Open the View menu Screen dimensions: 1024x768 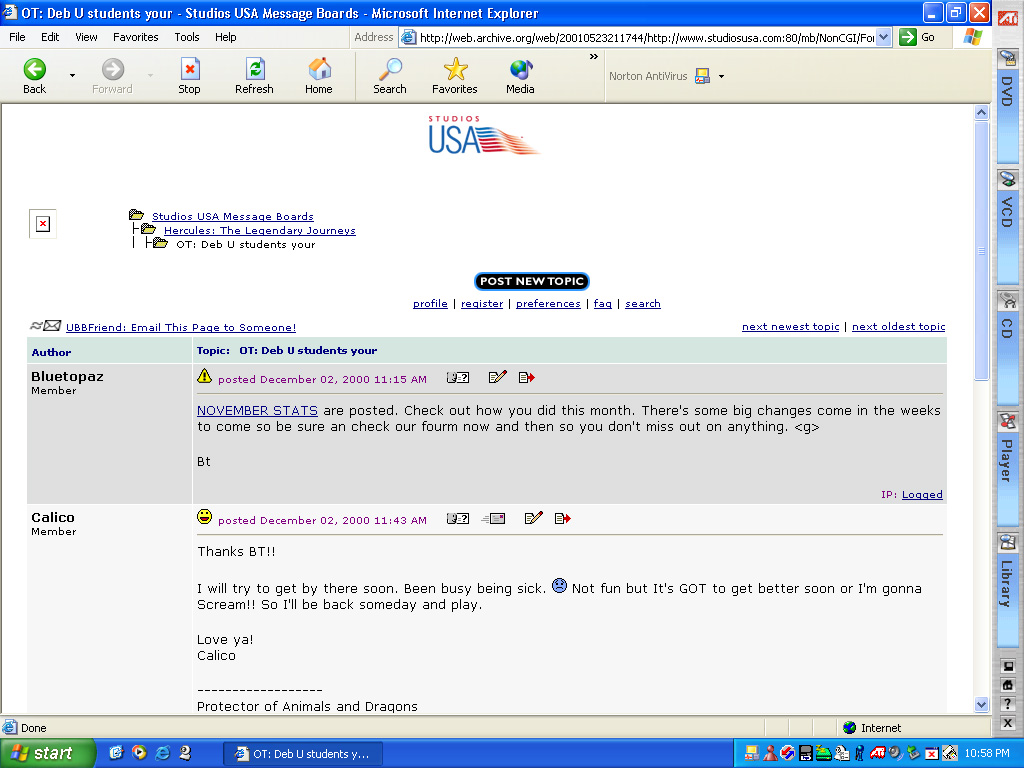tap(86, 37)
